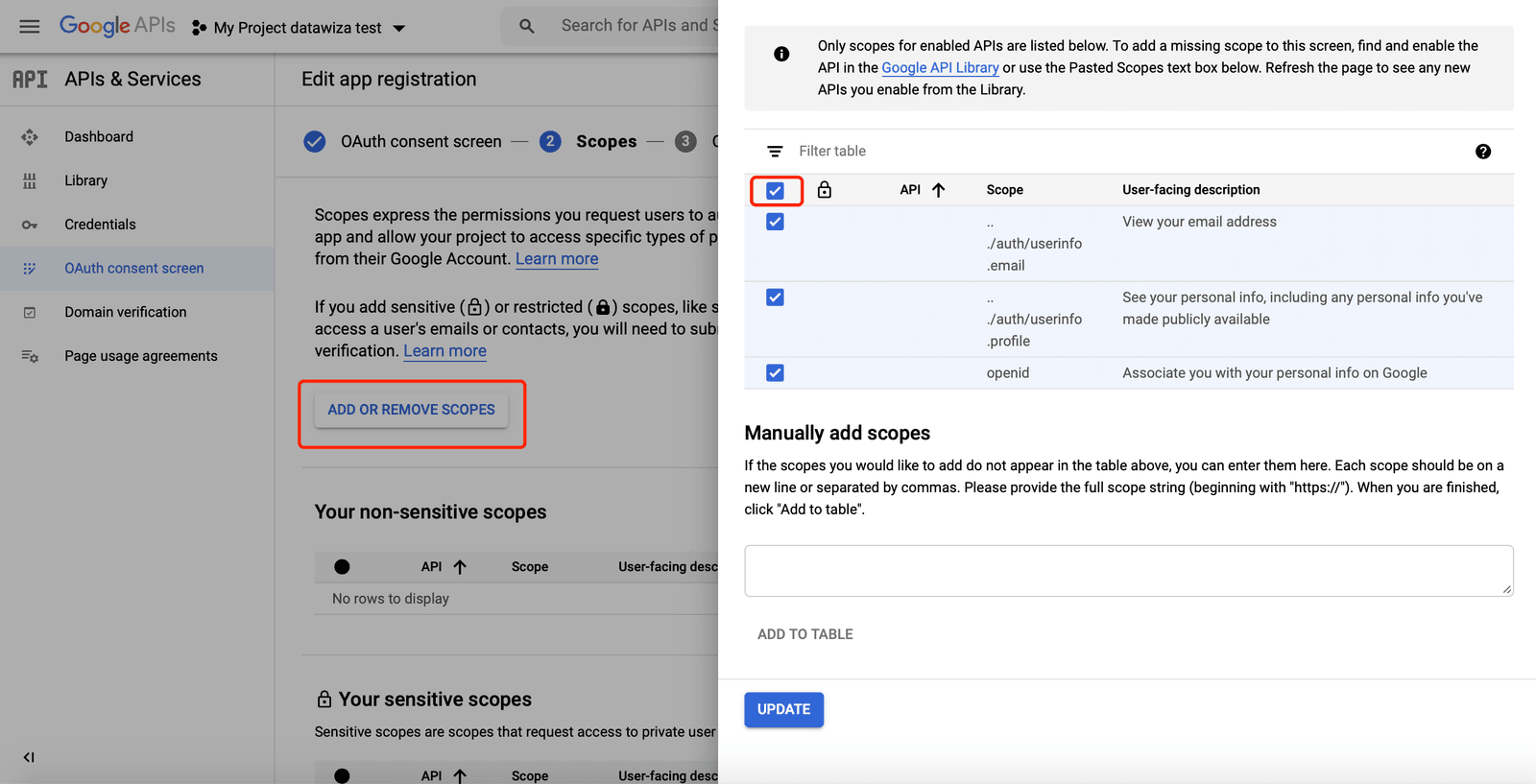Click the Domain verification checkbox icon
Image resolution: width=1536 pixels, height=784 pixels.
click(x=30, y=313)
